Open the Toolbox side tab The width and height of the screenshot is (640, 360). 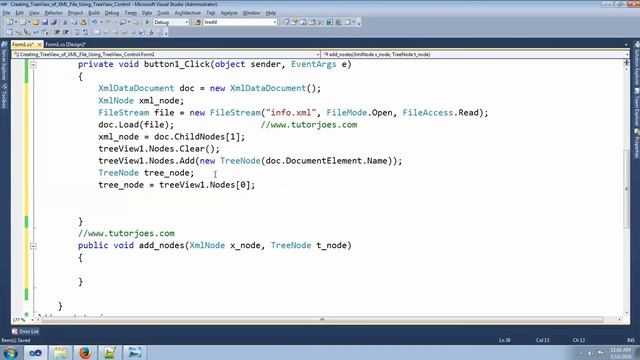pos(4,96)
